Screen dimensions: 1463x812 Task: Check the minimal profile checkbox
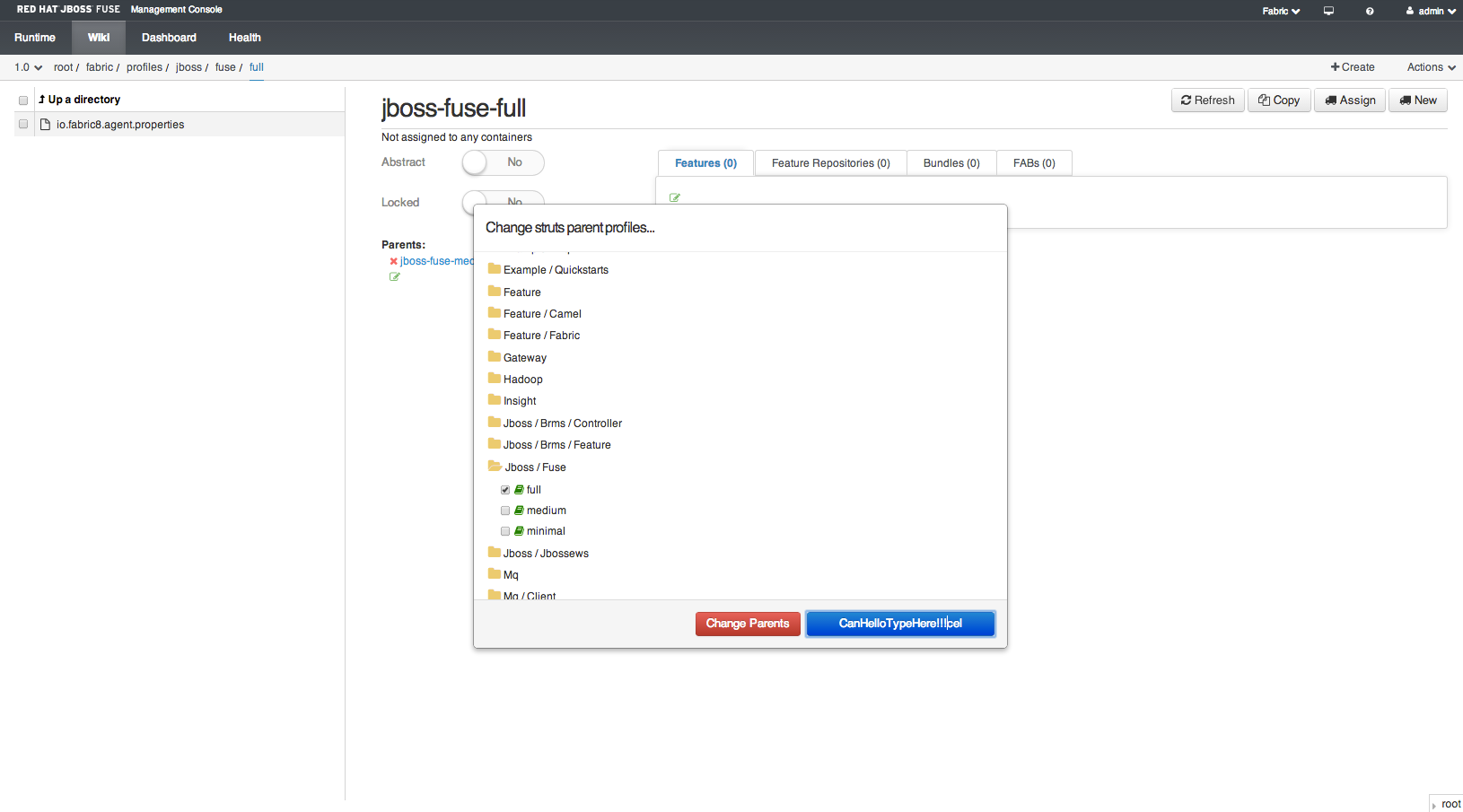pyautogui.click(x=505, y=531)
